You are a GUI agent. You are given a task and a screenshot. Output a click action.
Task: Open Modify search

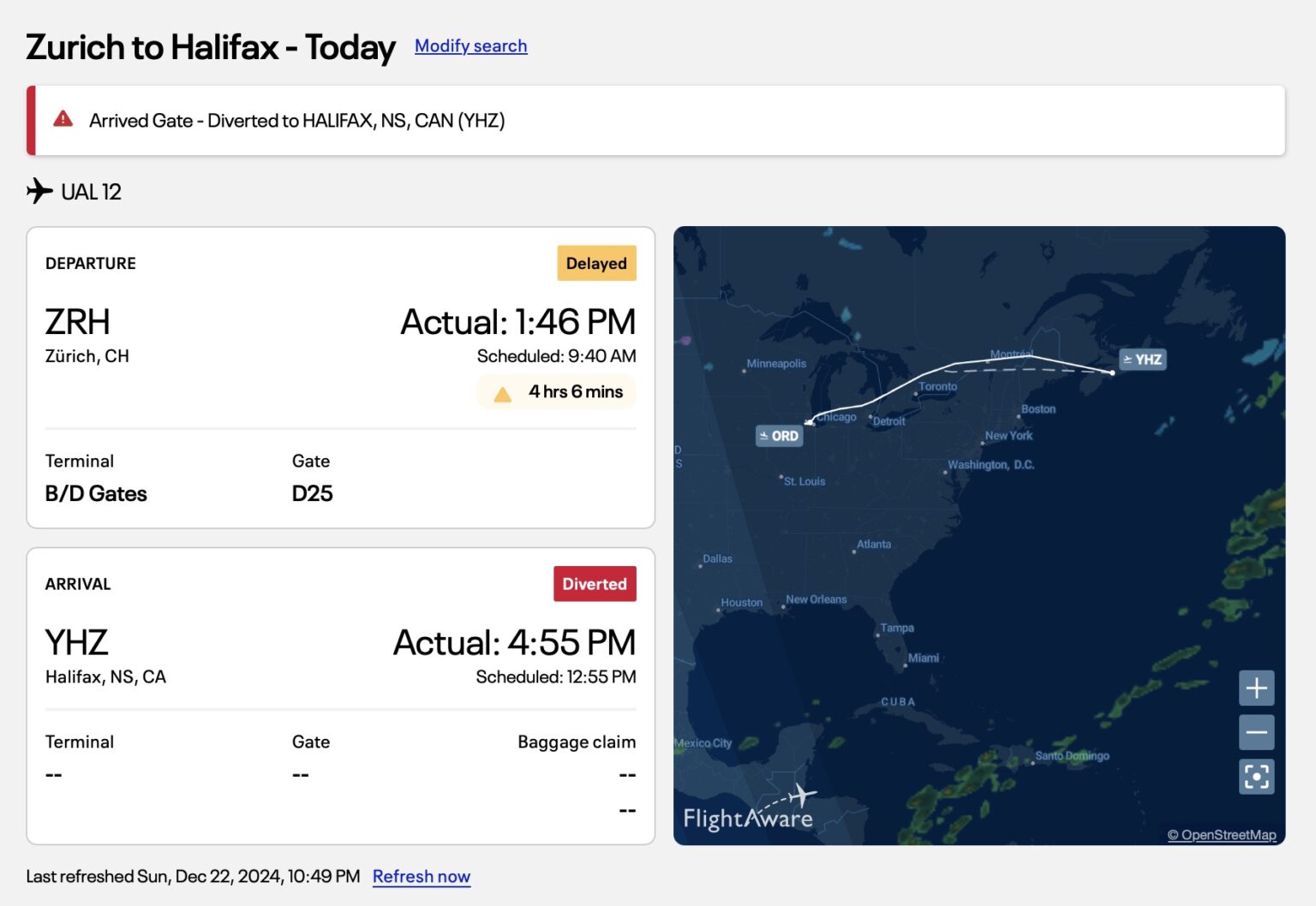click(470, 45)
